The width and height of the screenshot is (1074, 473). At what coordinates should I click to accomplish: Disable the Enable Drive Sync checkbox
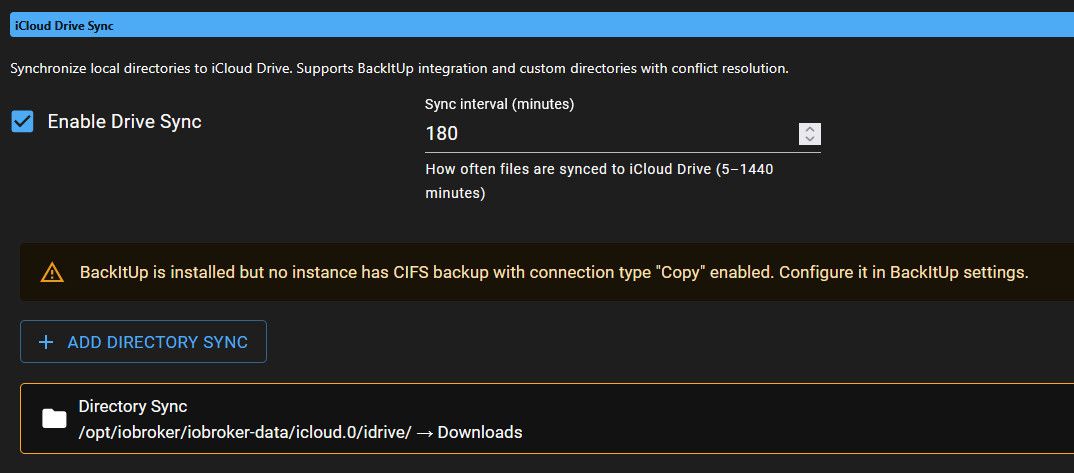(x=23, y=122)
